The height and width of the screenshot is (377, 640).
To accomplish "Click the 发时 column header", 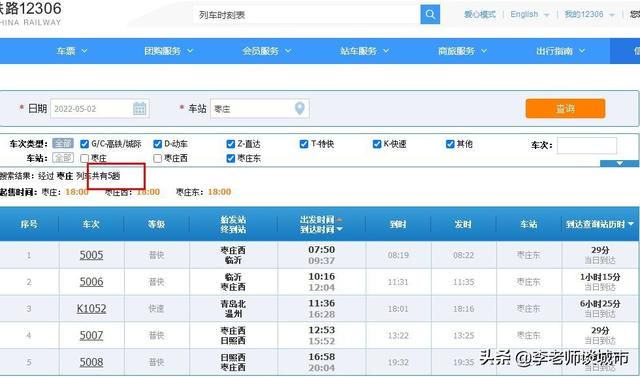I will [x=463, y=224].
